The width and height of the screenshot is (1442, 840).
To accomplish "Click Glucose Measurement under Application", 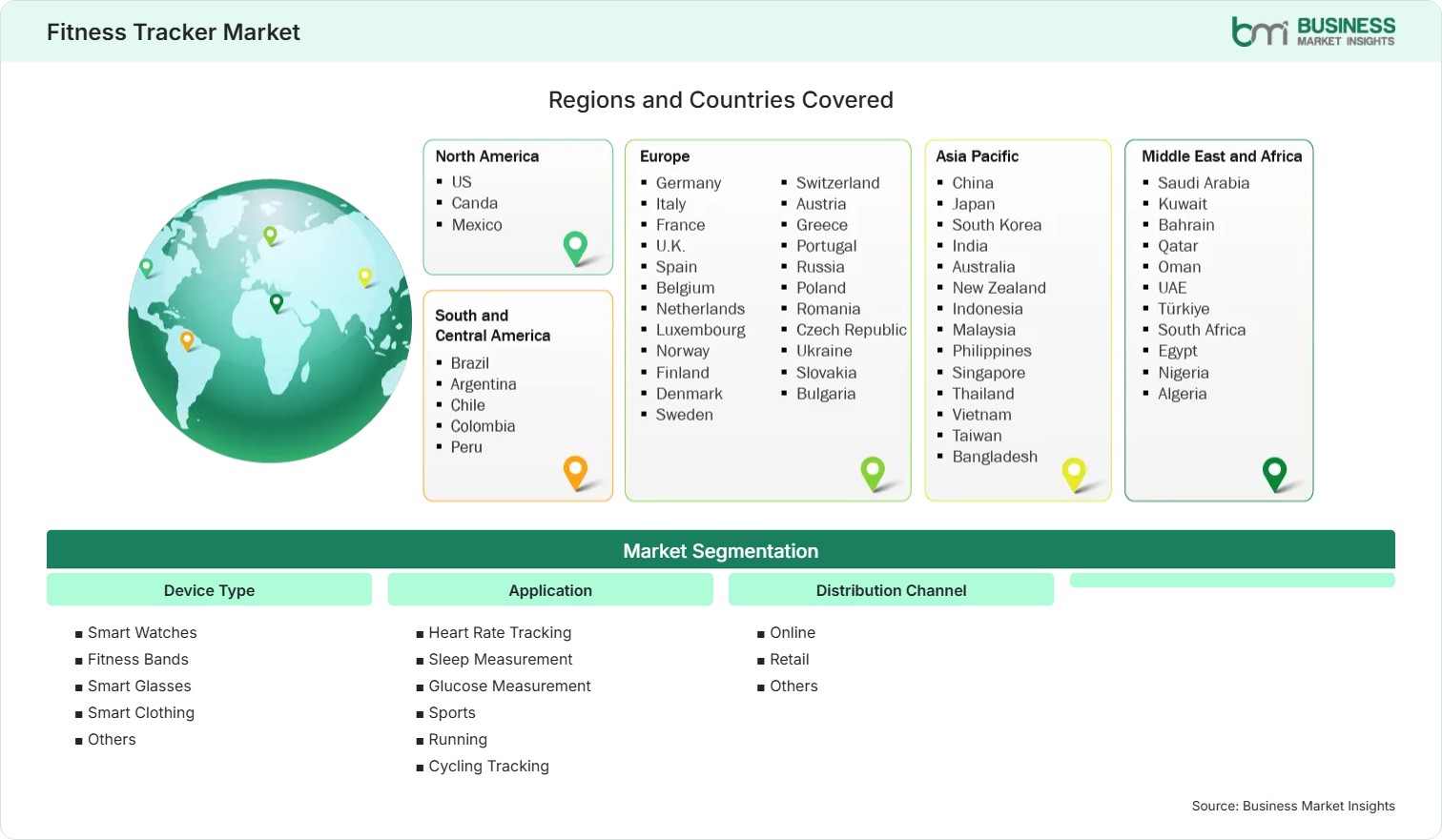I will tap(509, 686).
